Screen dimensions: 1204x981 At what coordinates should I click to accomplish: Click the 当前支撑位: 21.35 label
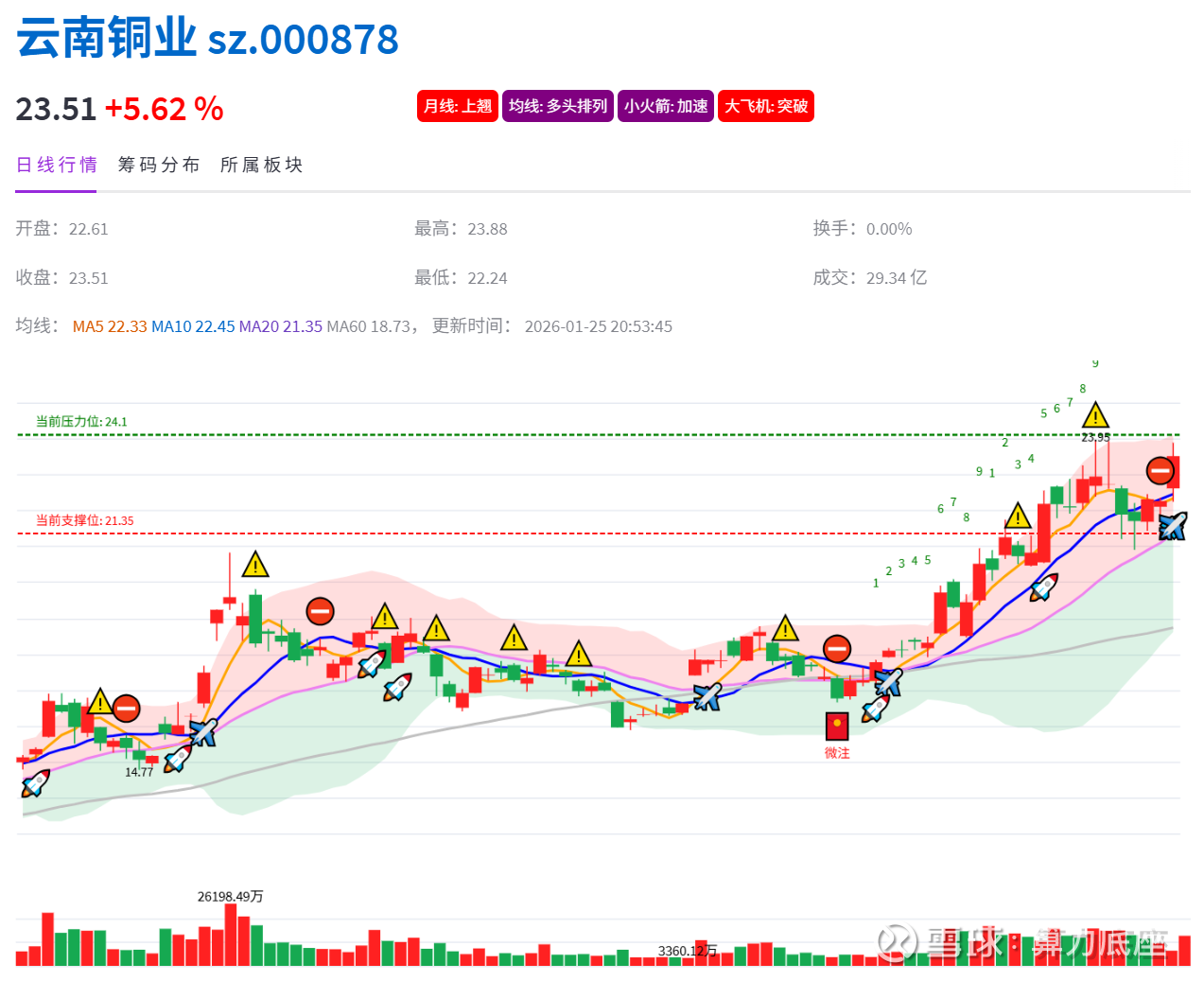click(x=85, y=520)
